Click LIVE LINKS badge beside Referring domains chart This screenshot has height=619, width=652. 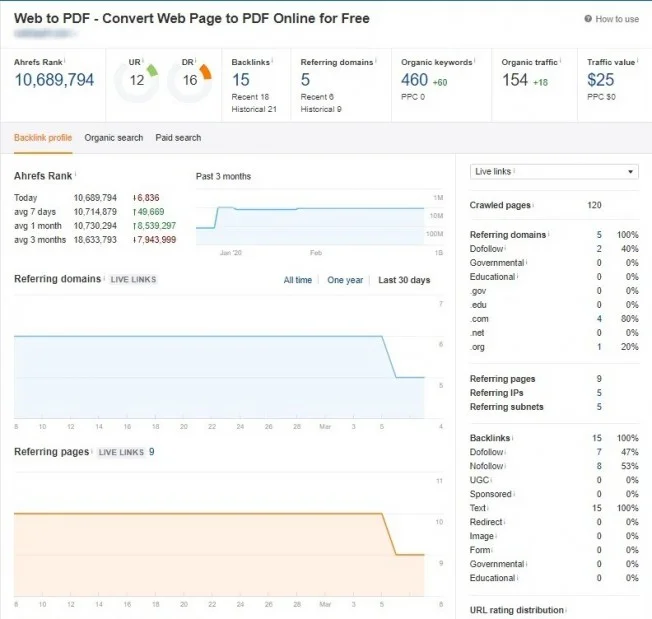click(x=131, y=280)
